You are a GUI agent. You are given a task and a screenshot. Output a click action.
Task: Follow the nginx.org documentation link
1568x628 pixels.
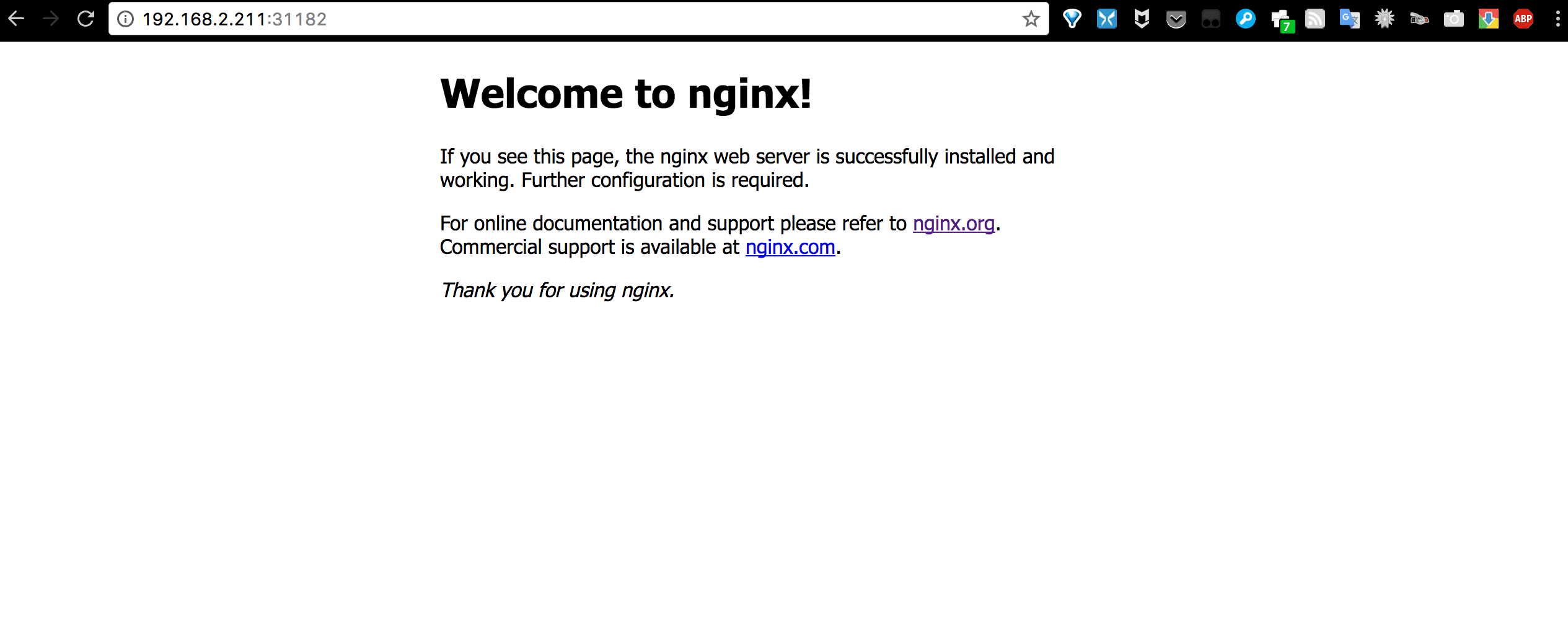[954, 224]
